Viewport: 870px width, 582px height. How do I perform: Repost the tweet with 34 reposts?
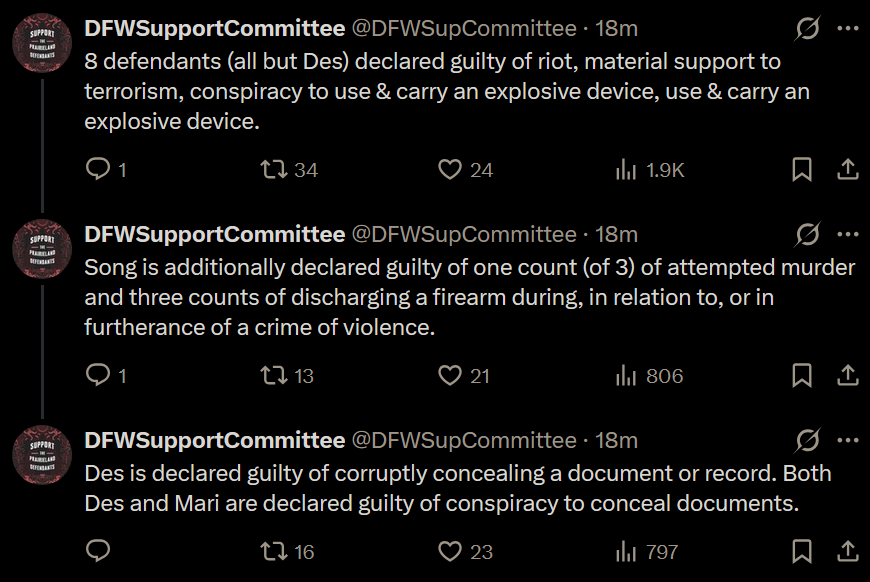(273, 170)
